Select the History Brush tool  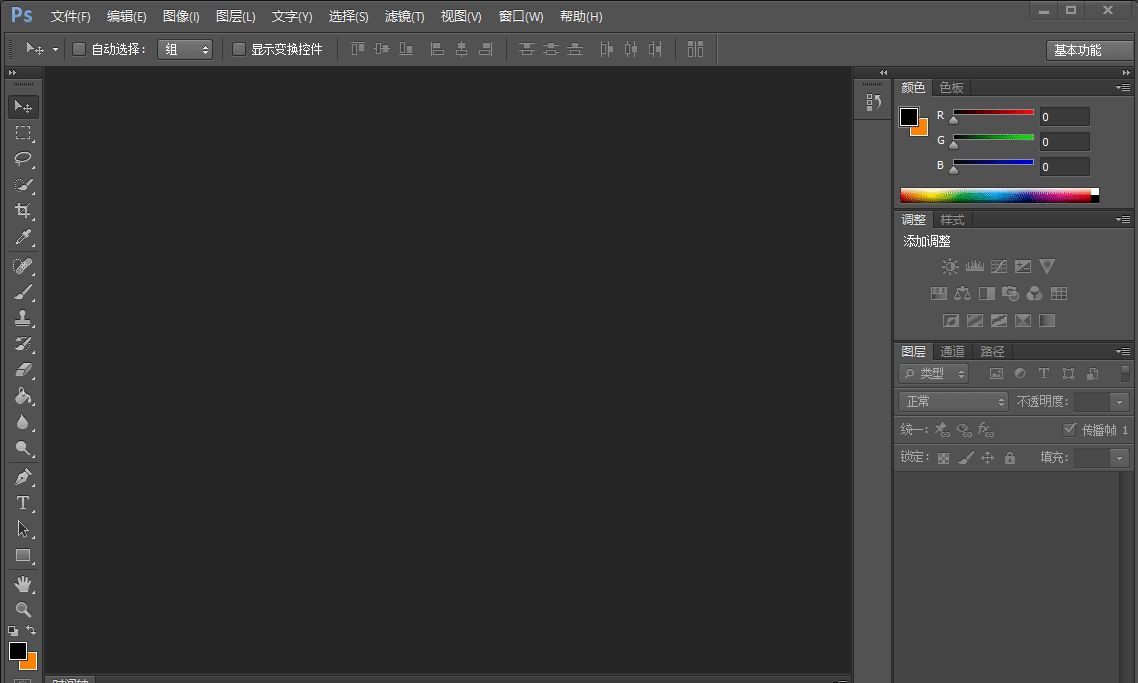click(23, 344)
